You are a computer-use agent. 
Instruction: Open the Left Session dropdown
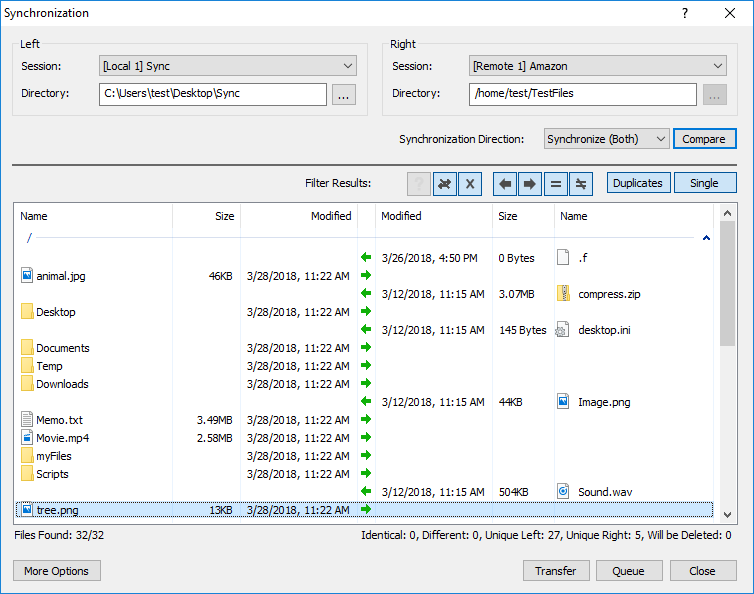click(227, 66)
